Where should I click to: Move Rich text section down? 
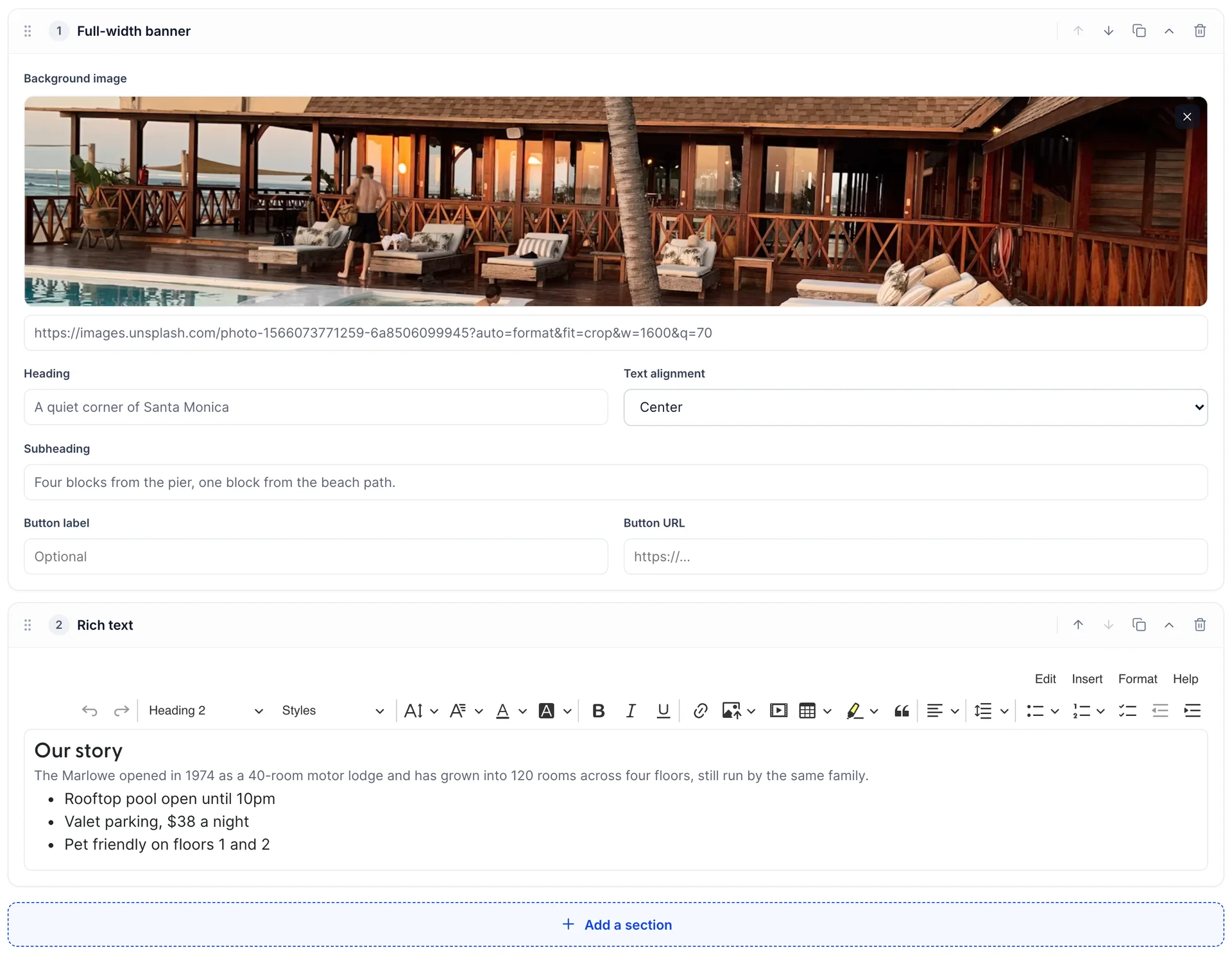click(x=1108, y=625)
